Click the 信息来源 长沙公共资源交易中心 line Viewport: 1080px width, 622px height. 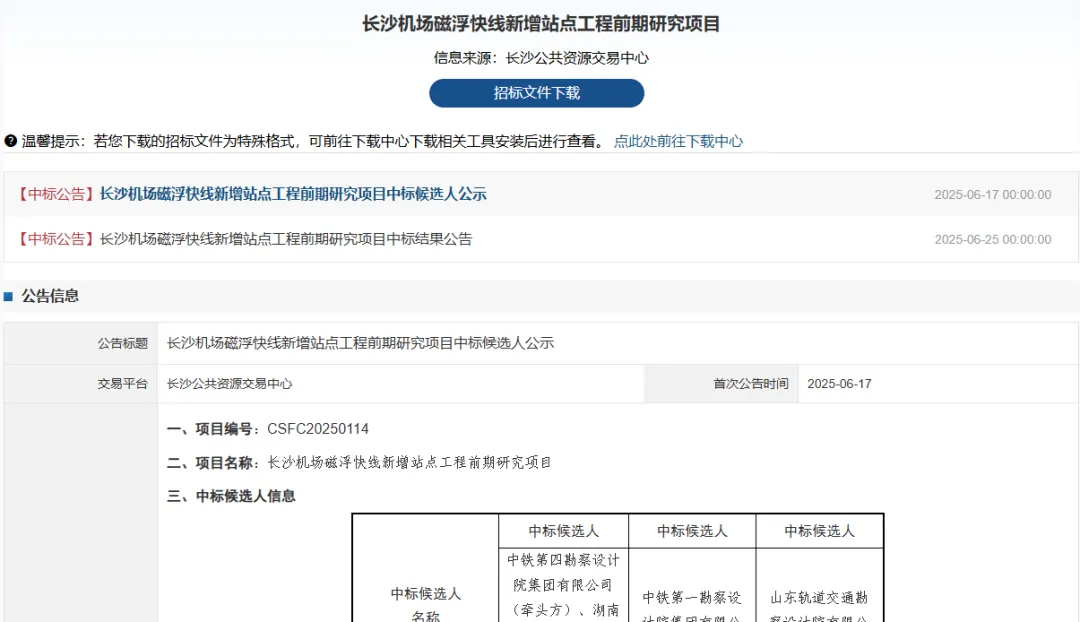pyautogui.click(x=541, y=58)
